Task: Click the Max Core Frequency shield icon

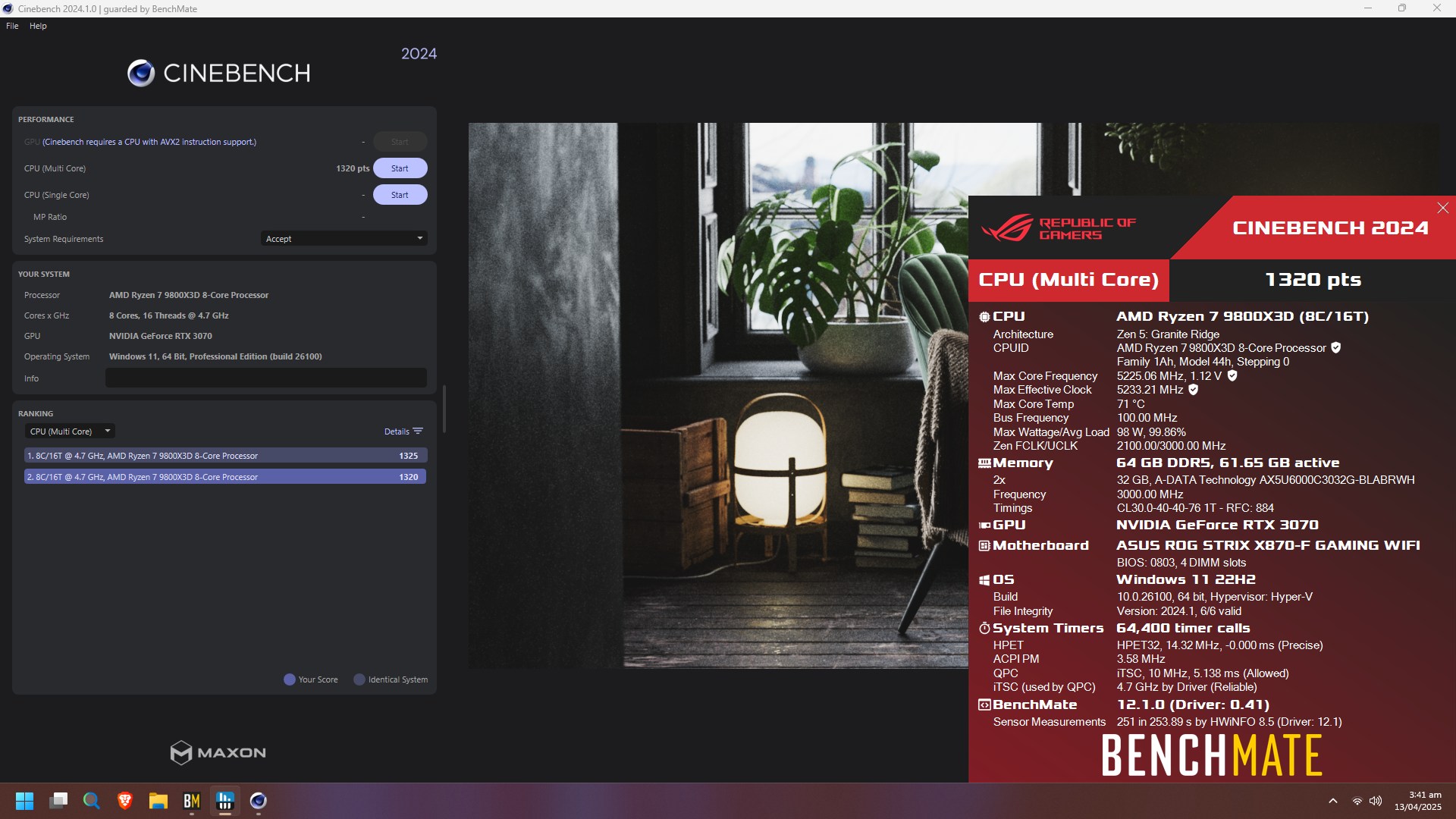Action: [x=1232, y=376]
